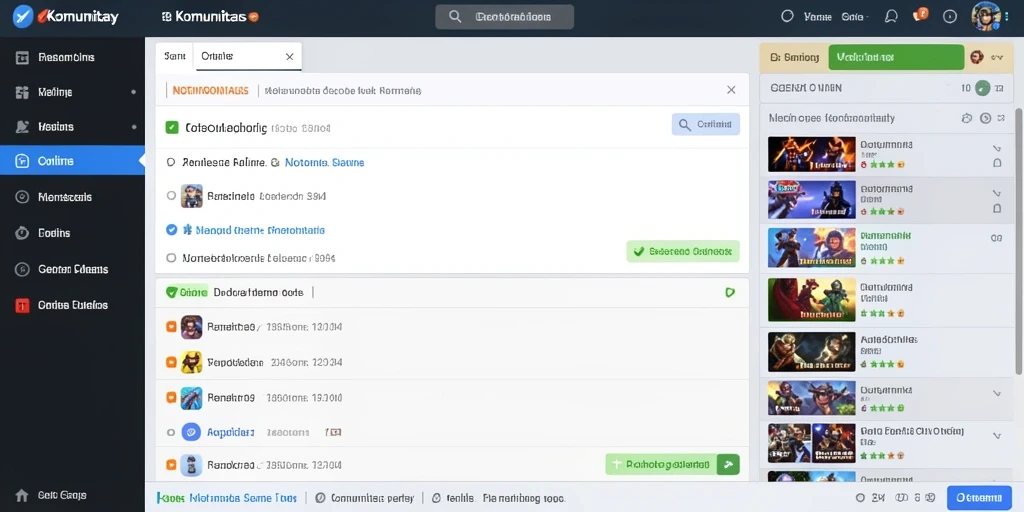Viewport: 1024px width, 512px height.
Task: Click into the top search field
Action: point(505,17)
